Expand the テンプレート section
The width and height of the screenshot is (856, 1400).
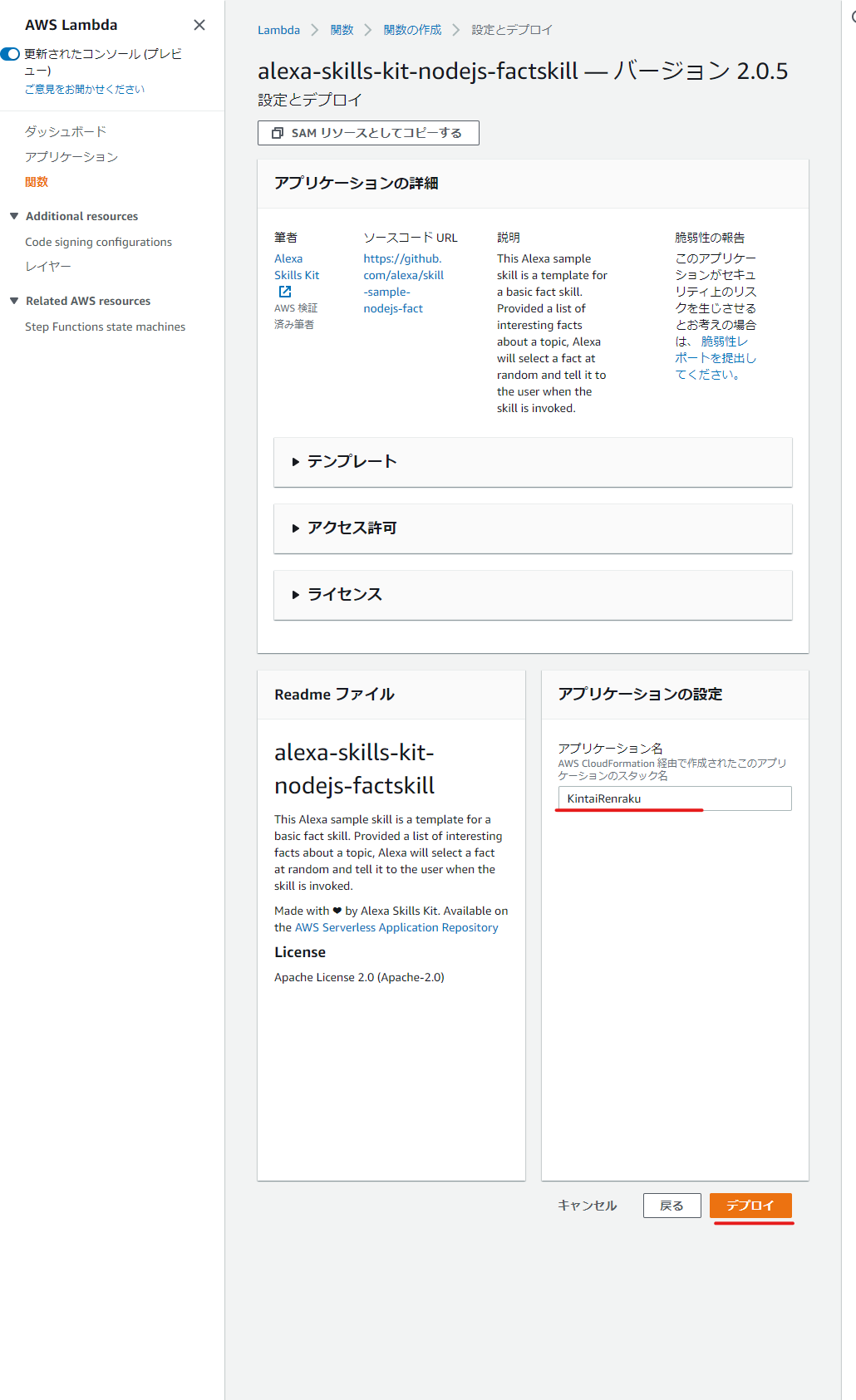pos(533,462)
